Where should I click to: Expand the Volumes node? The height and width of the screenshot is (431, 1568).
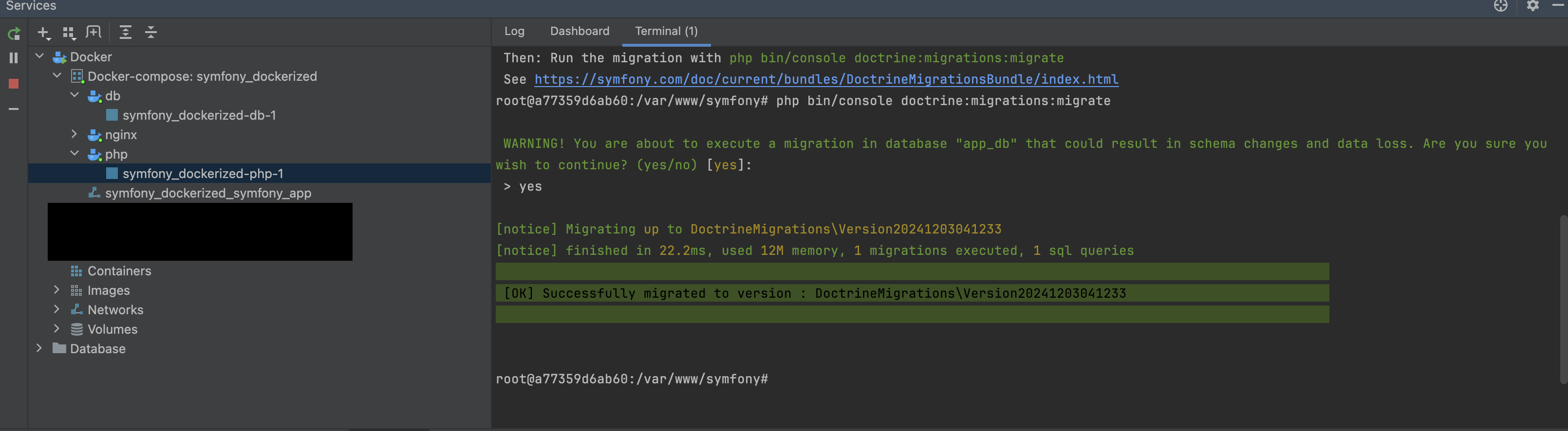(56, 328)
